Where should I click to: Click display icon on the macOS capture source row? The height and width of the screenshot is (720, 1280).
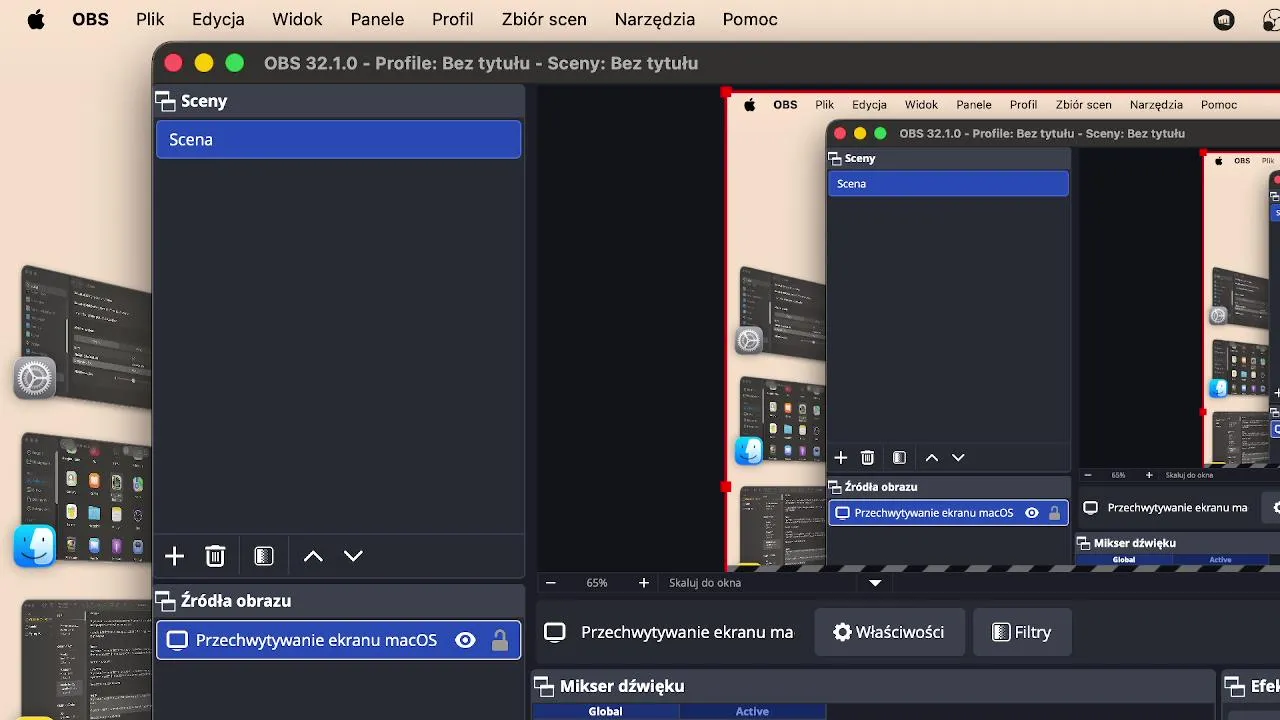tap(177, 641)
